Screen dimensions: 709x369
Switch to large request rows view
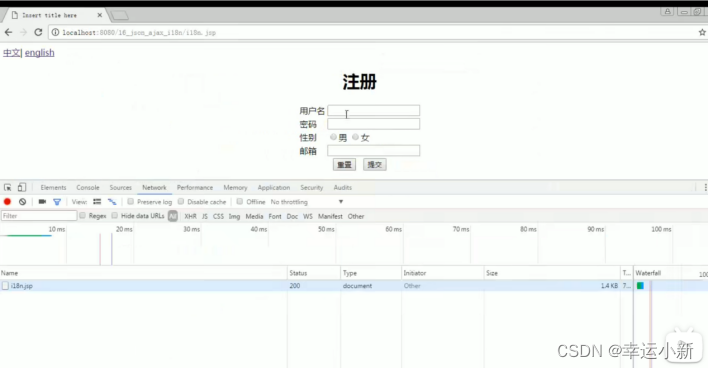(x=97, y=202)
